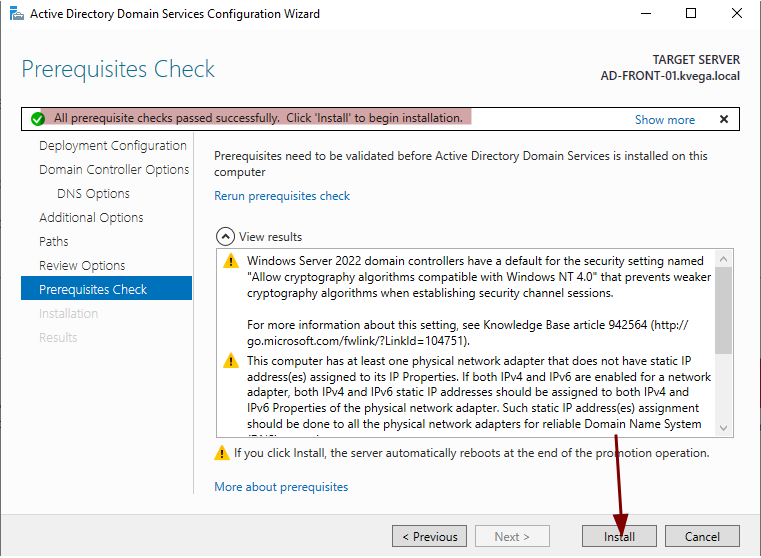
Task: Click the green success checkmark icon
Action: [38, 119]
